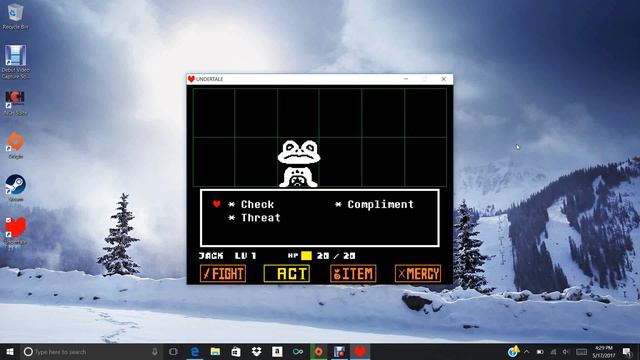Open the Origin desktop shortcut
The image size is (640, 360).
(16, 146)
